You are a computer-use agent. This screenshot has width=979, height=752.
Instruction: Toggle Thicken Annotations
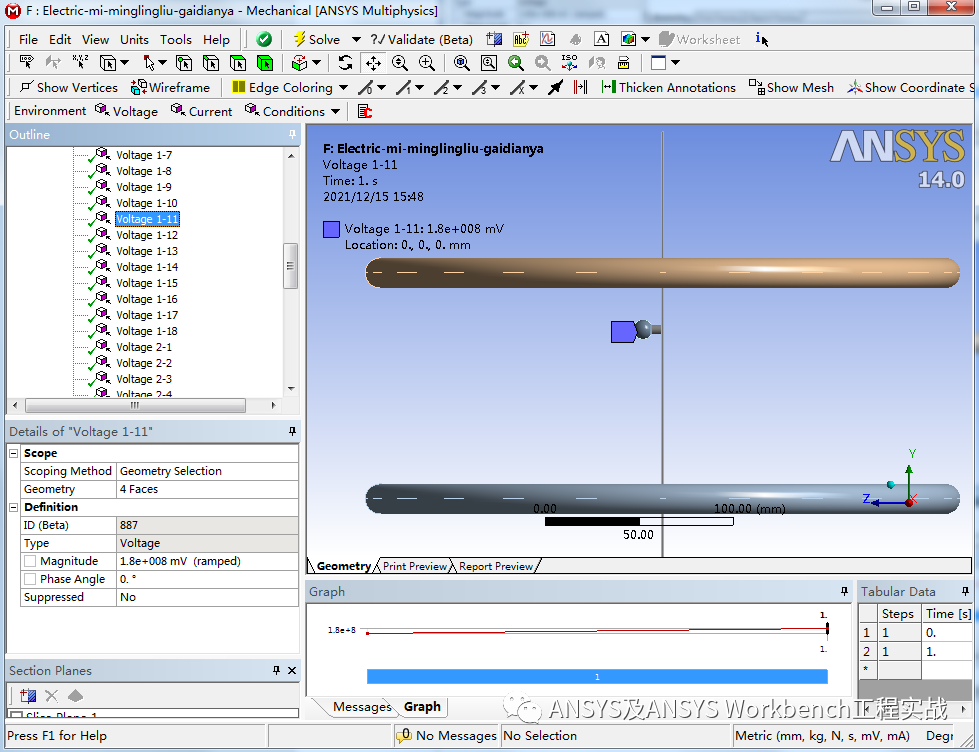click(668, 87)
